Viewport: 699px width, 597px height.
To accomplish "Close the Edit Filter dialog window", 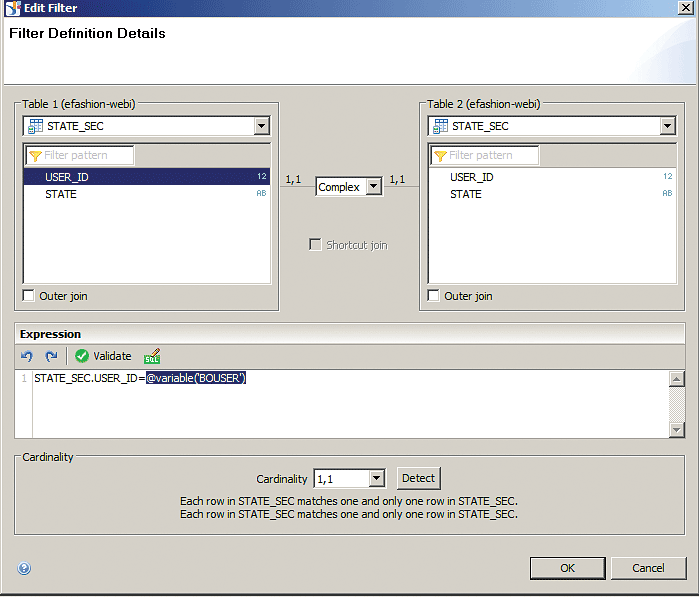I will tap(685, 8).
